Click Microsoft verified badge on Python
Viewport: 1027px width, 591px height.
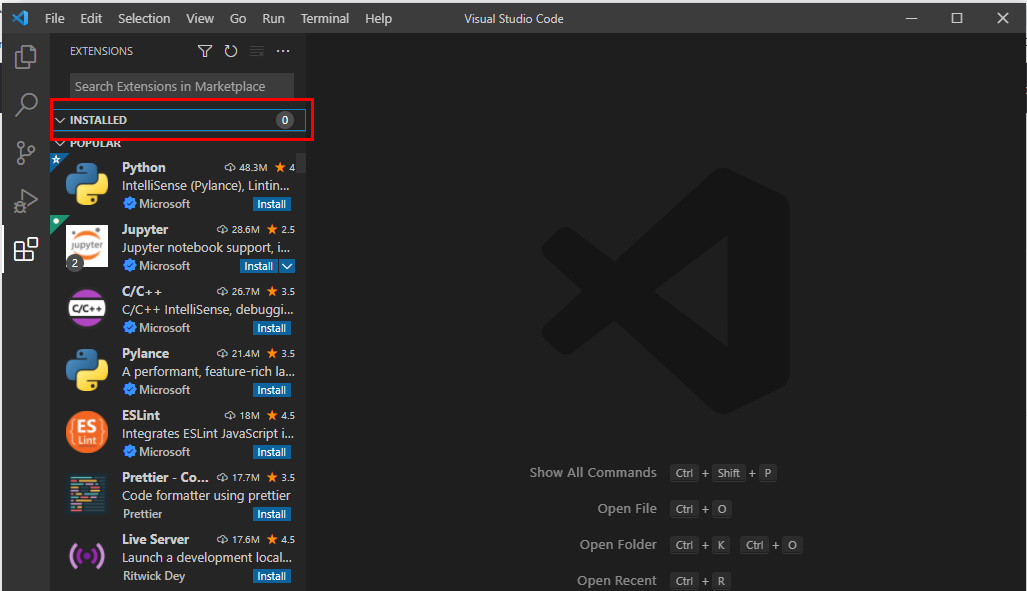click(130, 204)
